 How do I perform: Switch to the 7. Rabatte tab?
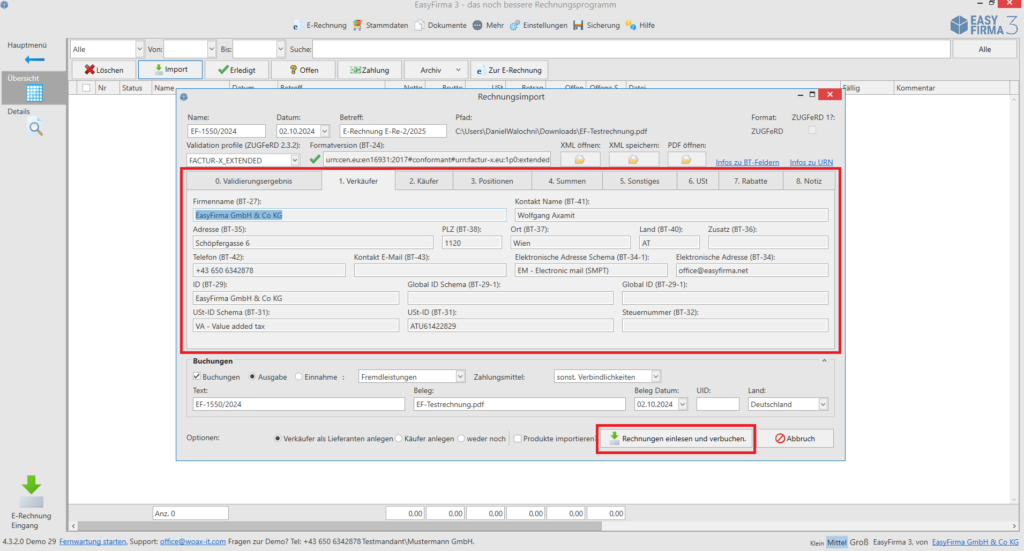[x=750, y=181]
